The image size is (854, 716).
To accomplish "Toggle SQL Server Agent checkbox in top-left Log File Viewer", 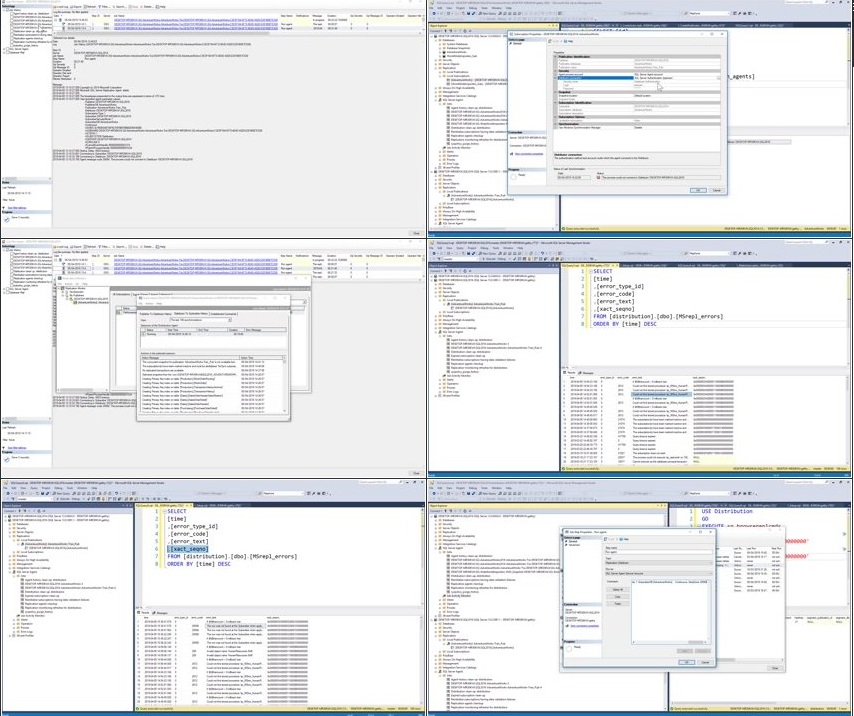I will click(9, 49).
